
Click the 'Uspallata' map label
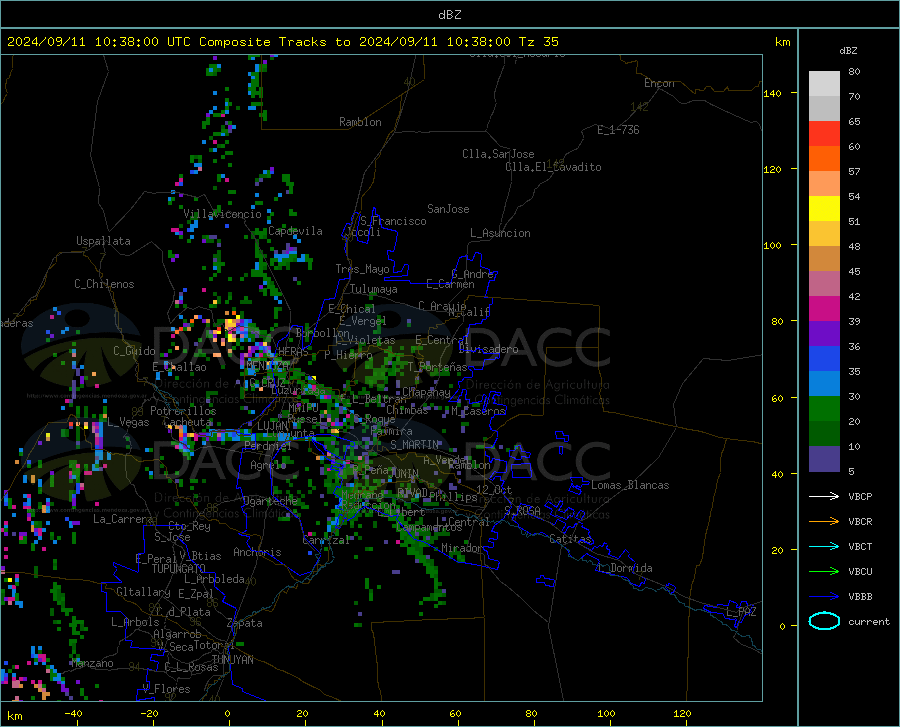click(x=103, y=242)
